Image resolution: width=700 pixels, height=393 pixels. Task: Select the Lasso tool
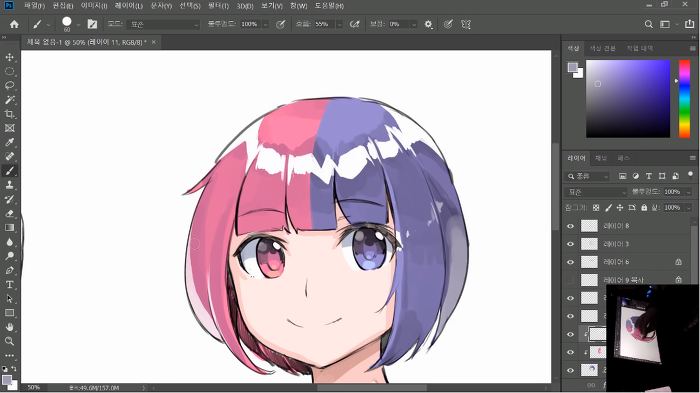click(x=9, y=85)
